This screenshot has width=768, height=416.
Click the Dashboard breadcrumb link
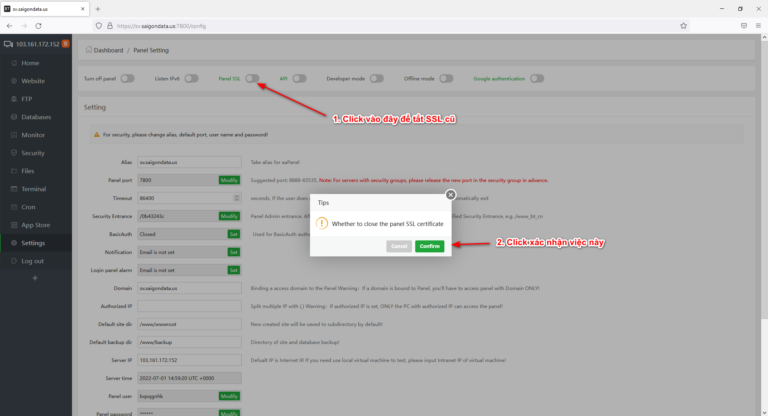pos(108,48)
